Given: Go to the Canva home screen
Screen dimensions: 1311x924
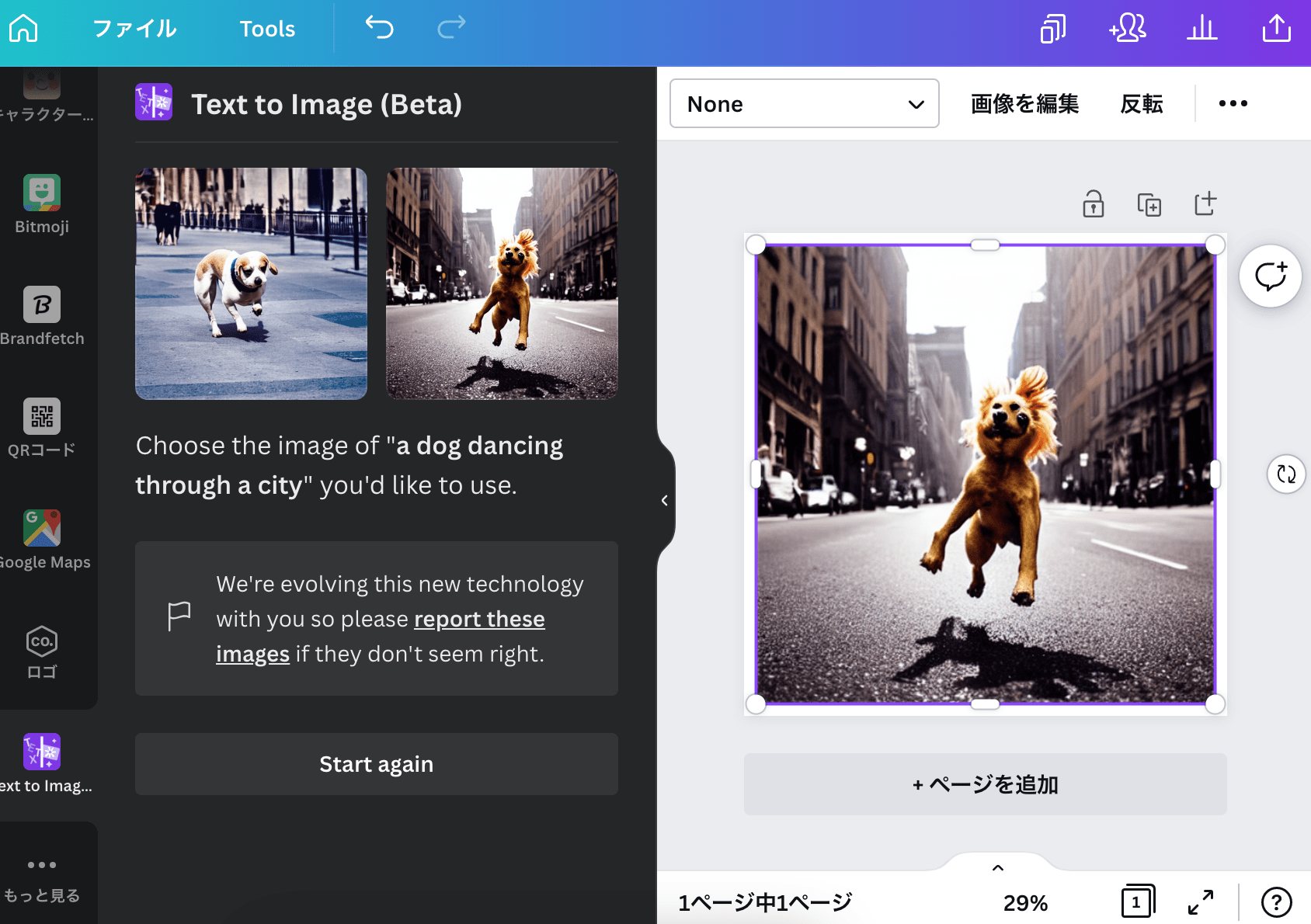Looking at the screenshot, I should [x=23, y=29].
